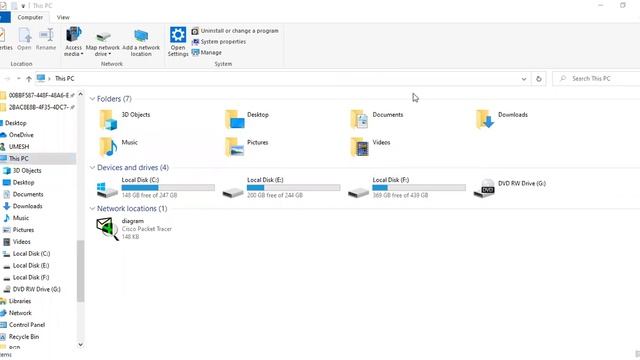Click the Local Disk (F:) usage bar
The width and height of the screenshot is (640, 360).
[x=419, y=188]
